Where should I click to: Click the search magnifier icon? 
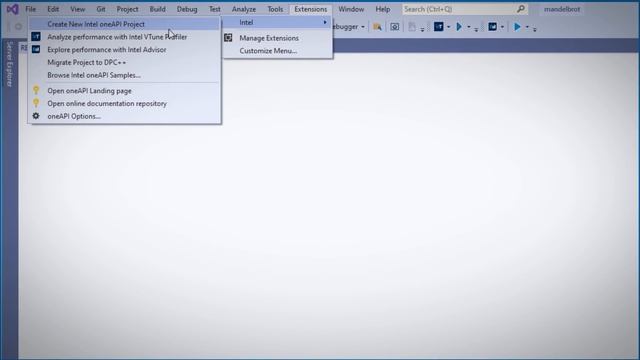(521, 9)
